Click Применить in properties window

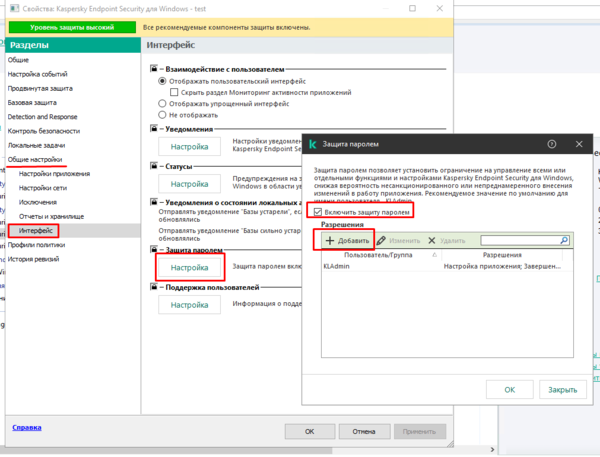419,431
